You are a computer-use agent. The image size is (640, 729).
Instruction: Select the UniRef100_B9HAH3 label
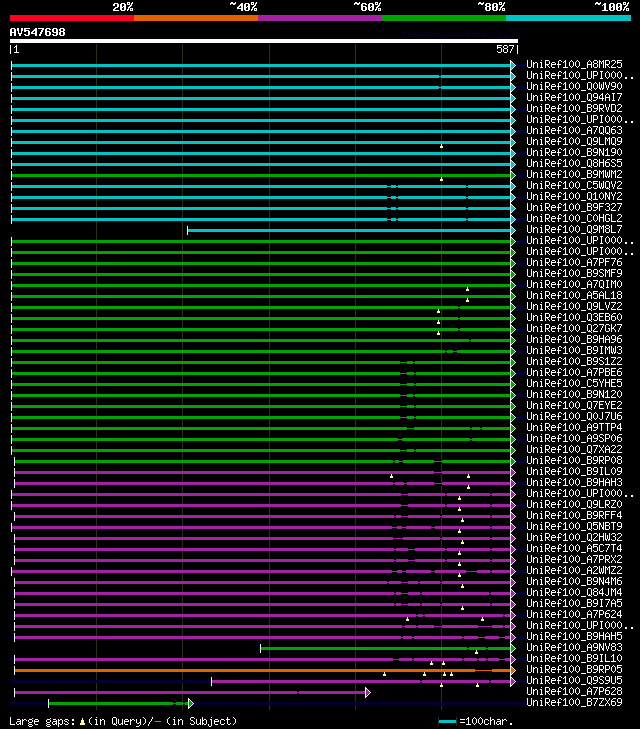pos(574,483)
